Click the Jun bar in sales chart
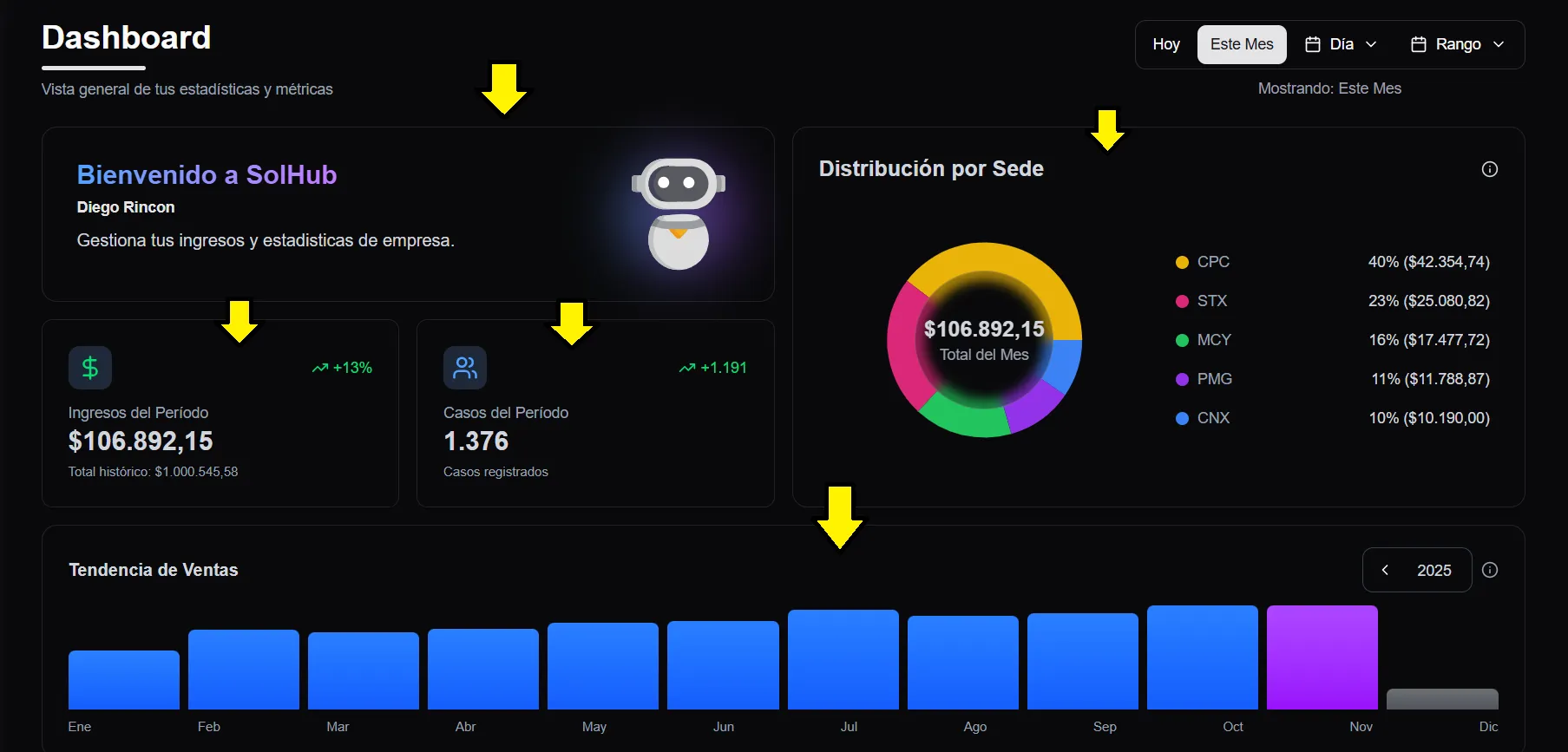1568x752 pixels. [723, 665]
